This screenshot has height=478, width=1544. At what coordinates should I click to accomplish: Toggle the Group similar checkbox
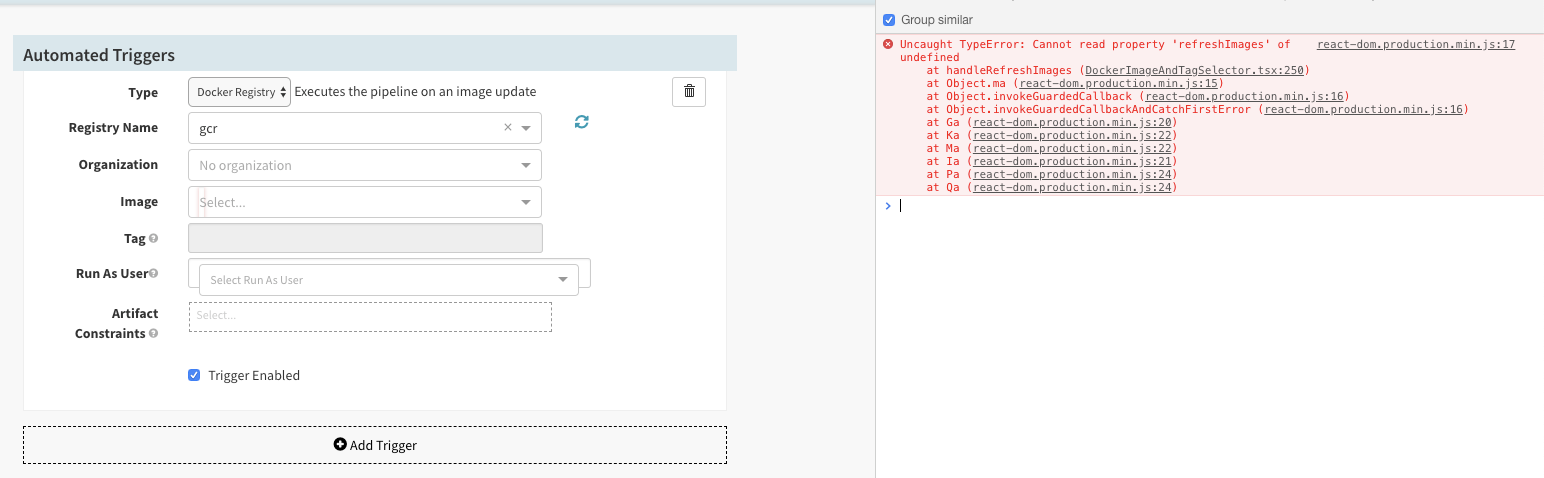tap(889, 19)
